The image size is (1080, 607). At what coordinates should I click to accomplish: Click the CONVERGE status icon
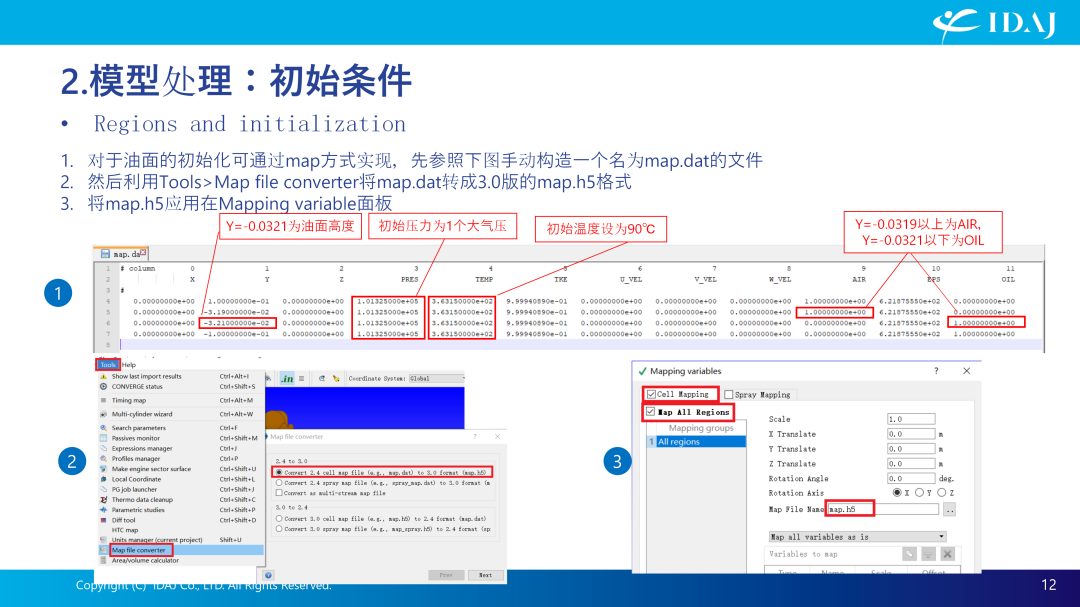coord(103,387)
